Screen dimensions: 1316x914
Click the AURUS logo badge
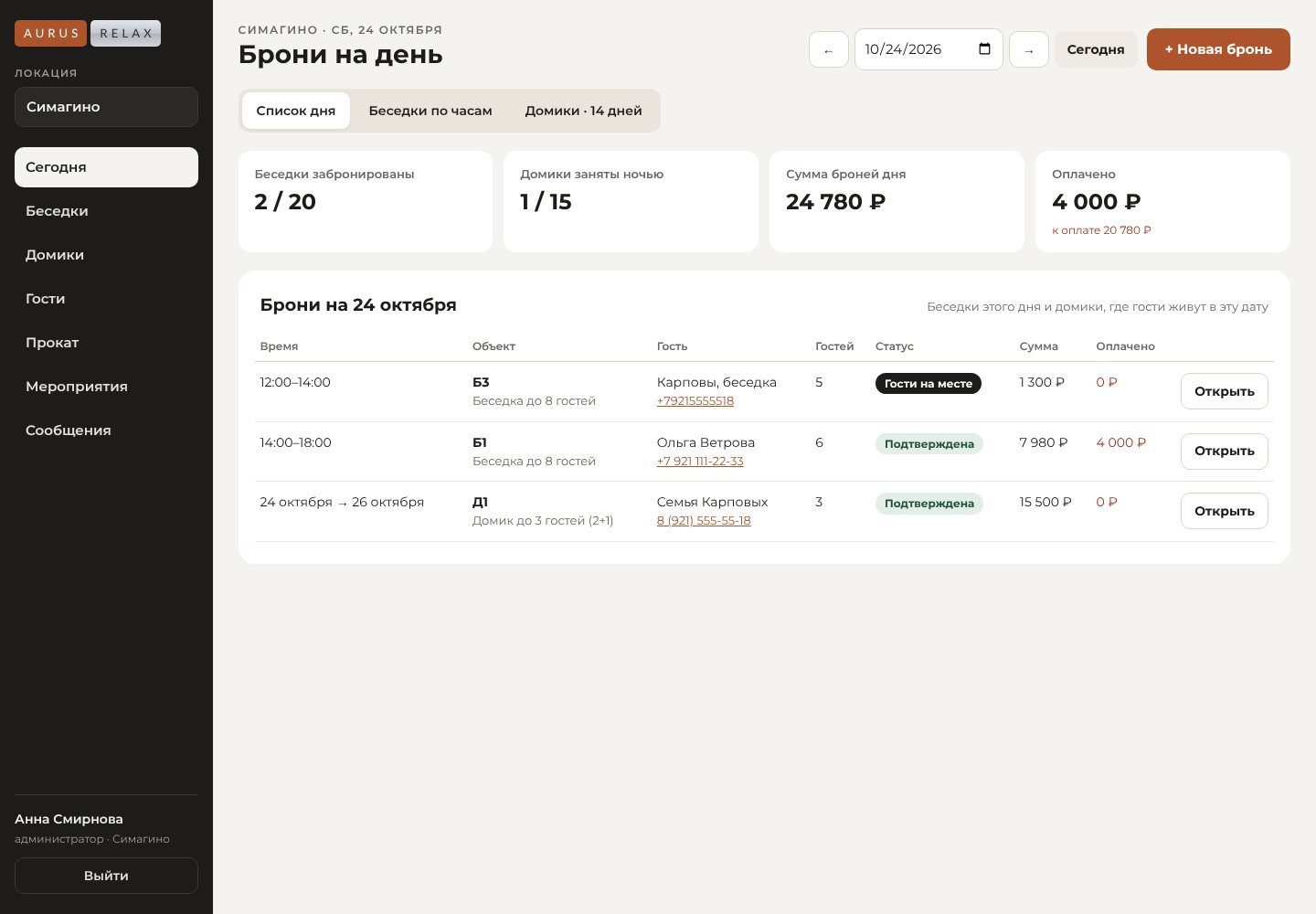tap(51, 33)
